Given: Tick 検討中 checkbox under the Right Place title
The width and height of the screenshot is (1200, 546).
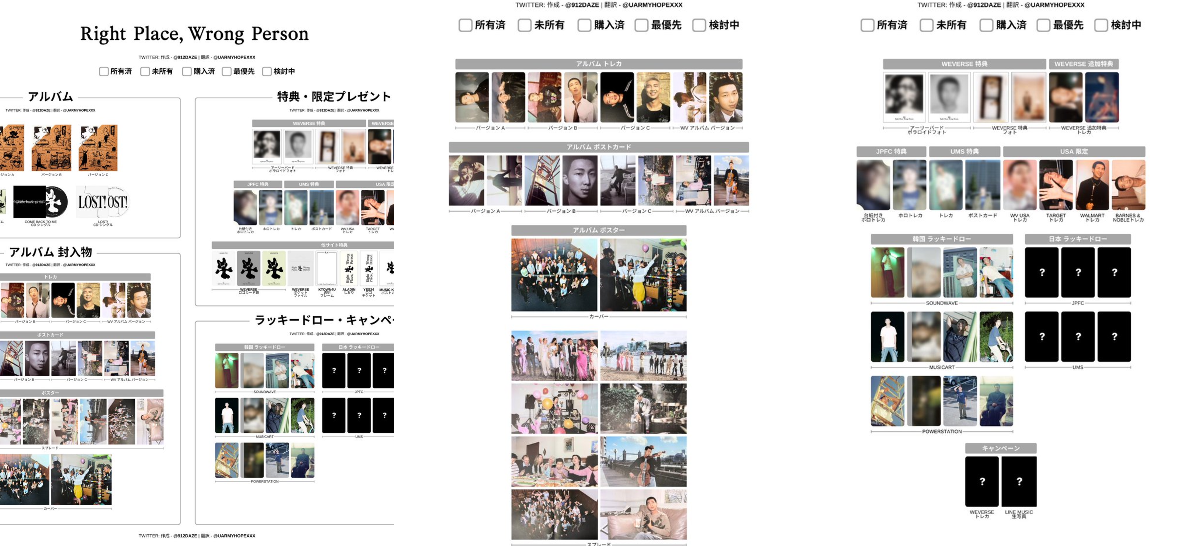Looking at the screenshot, I should pos(267,72).
